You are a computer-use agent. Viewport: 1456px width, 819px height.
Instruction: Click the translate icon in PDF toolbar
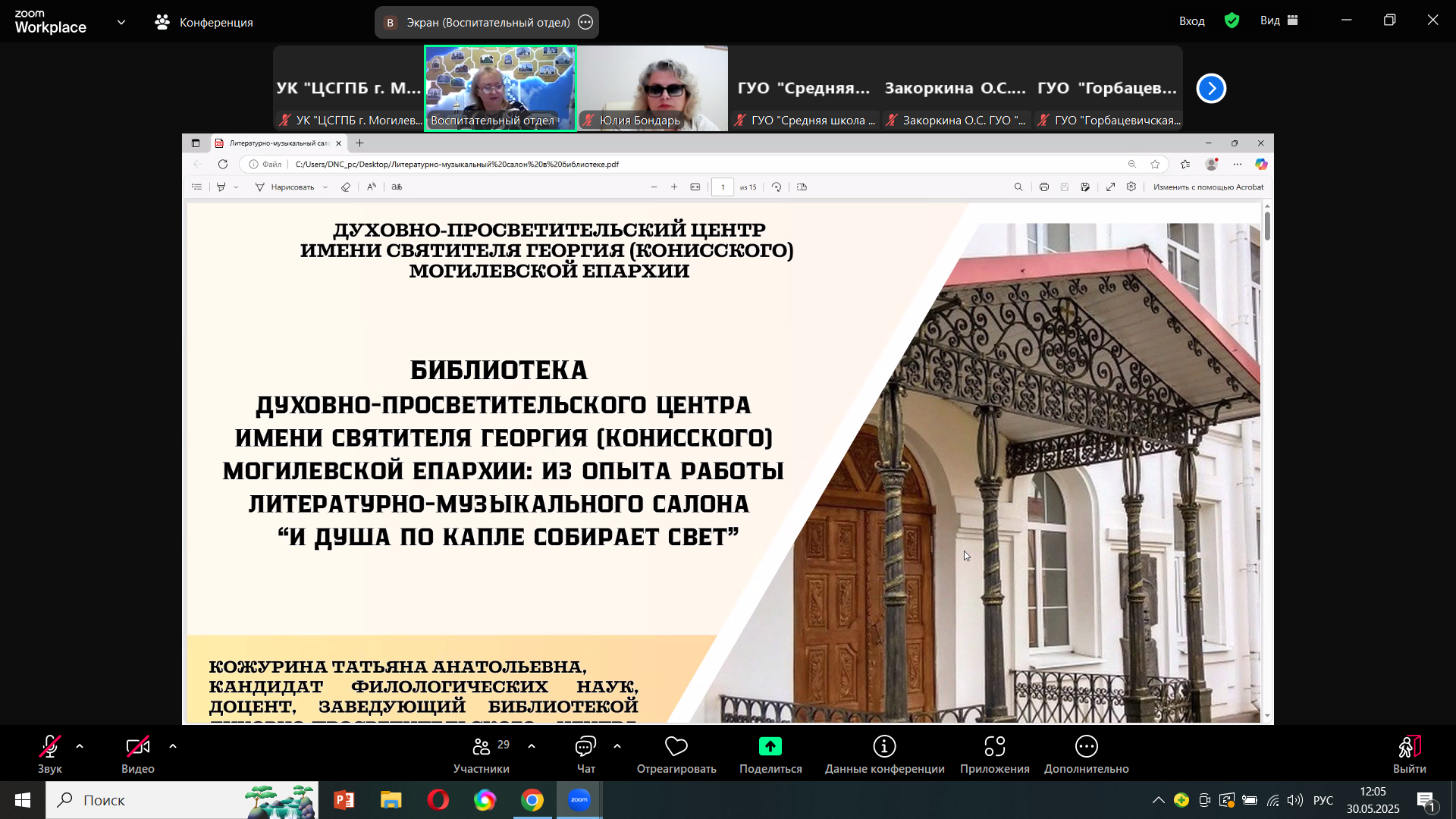397,187
